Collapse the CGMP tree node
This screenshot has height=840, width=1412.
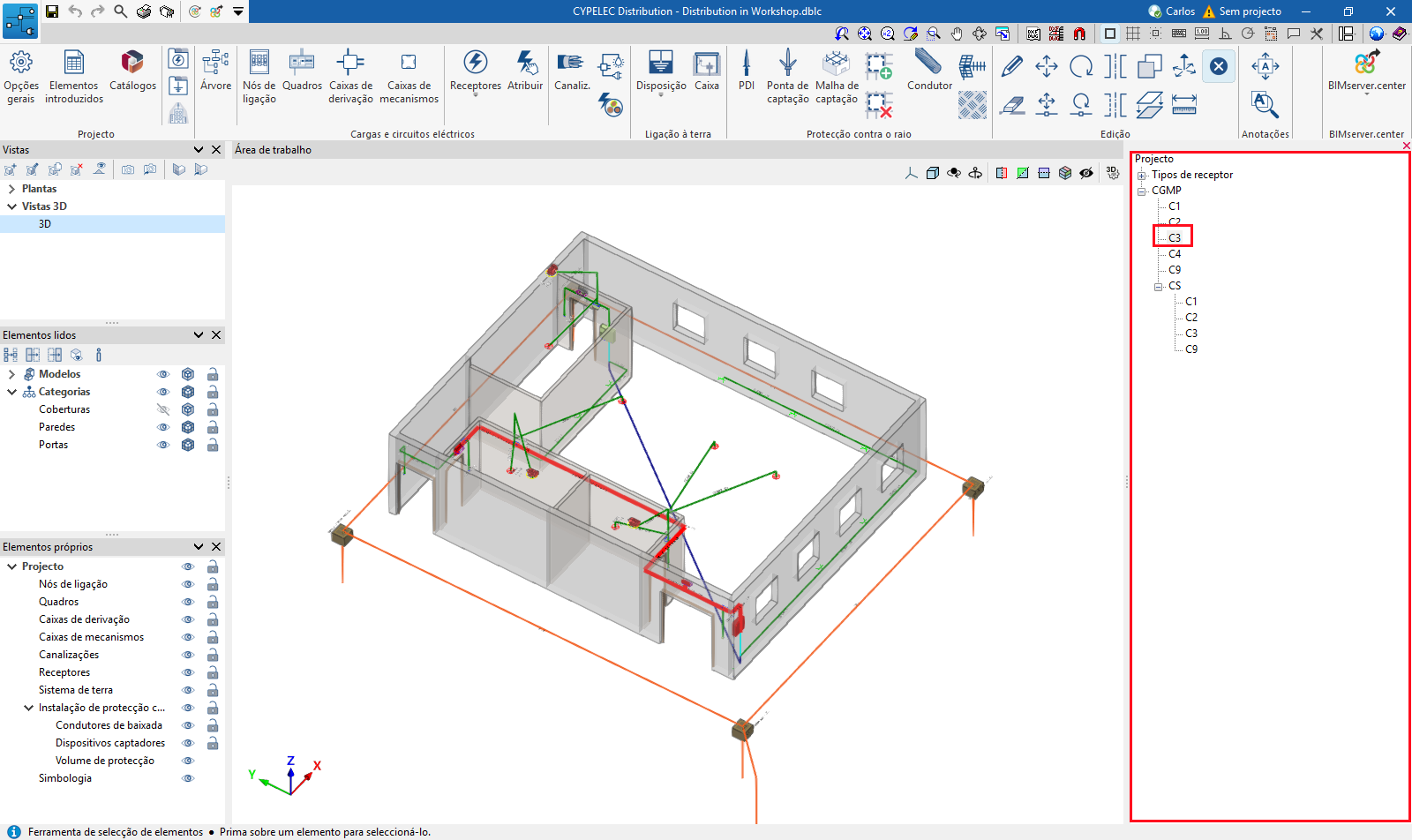point(1142,191)
